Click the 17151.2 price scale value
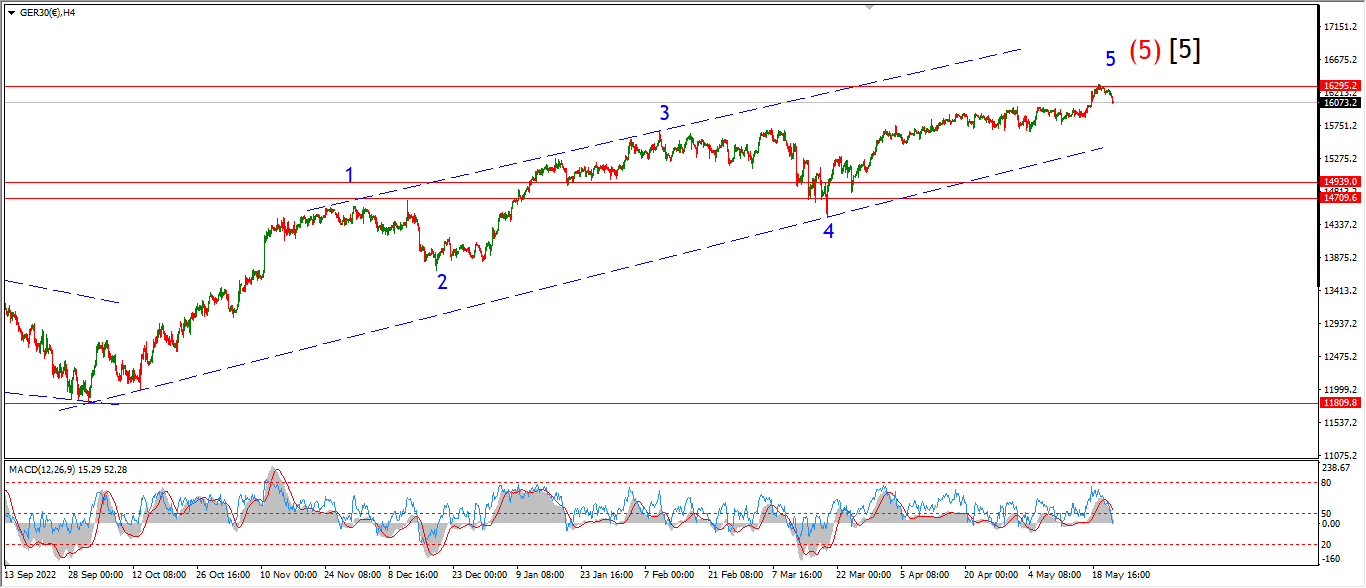Viewport: 1366px width, 588px height. pos(1340,27)
